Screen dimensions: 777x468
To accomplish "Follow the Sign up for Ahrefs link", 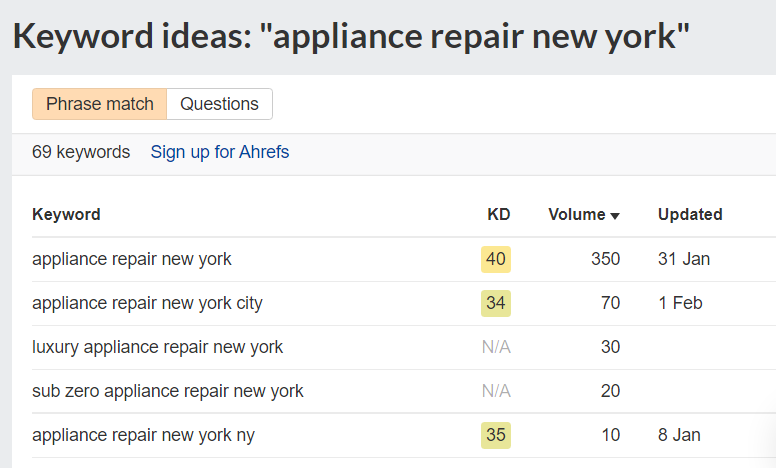I will (220, 152).
